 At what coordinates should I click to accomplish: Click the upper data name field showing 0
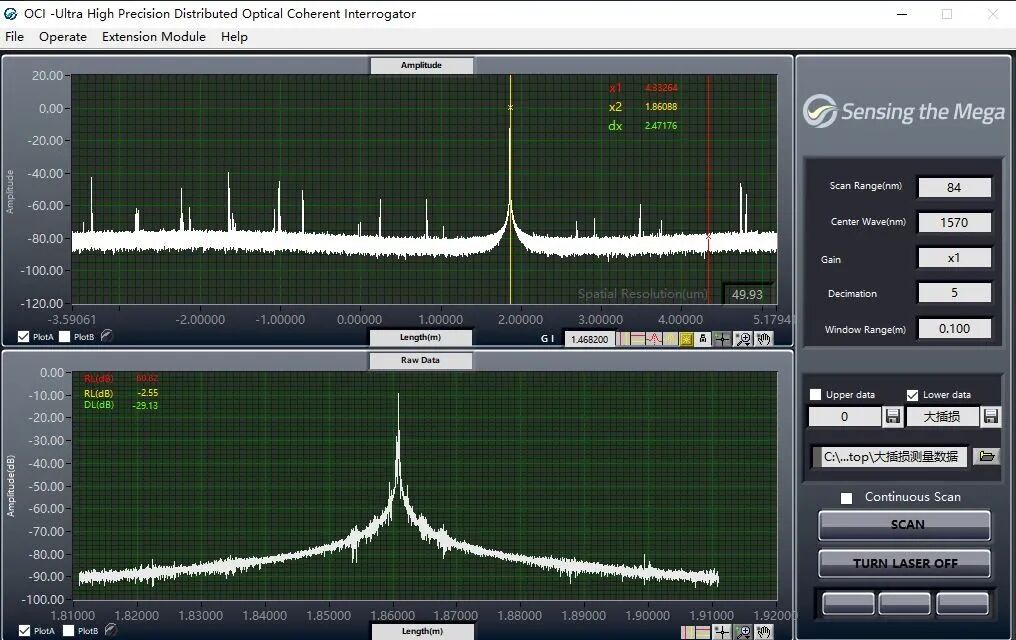tap(845, 417)
